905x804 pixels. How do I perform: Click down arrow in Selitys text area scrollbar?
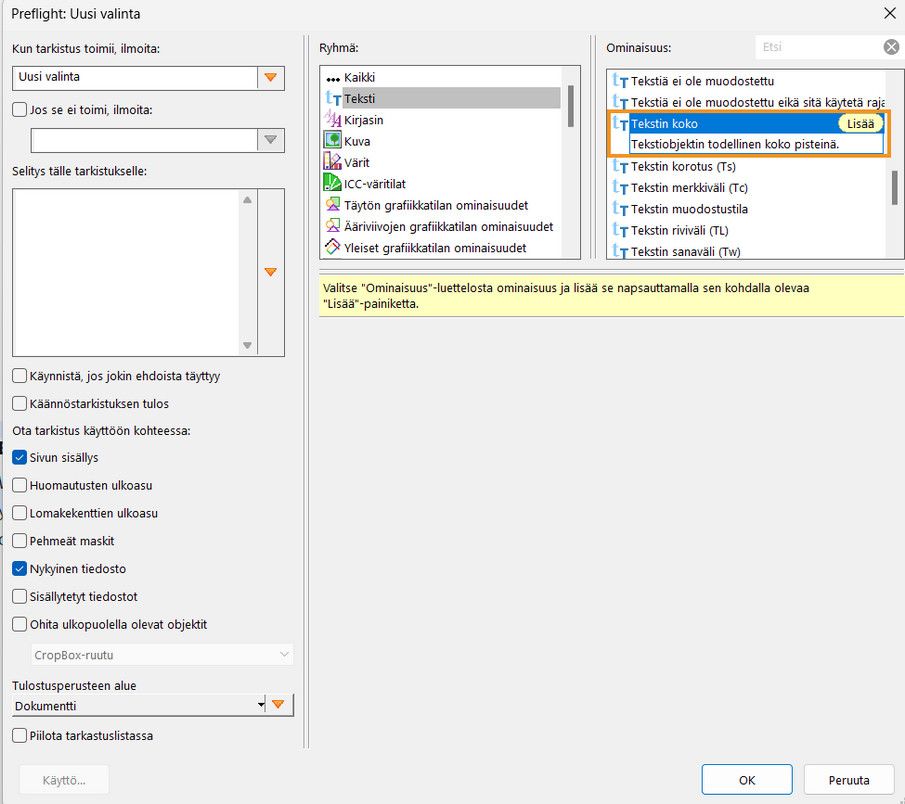(x=247, y=345)
